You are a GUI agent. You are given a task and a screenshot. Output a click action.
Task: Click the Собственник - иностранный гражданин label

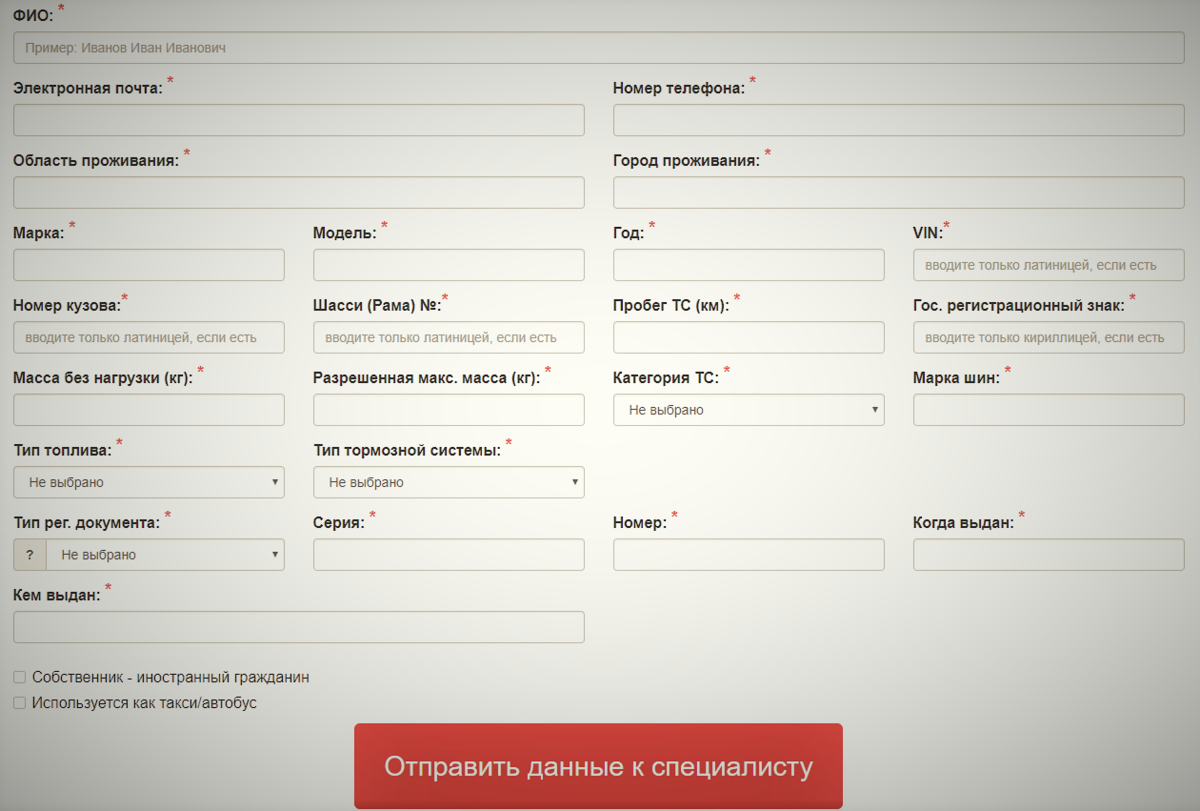click(171, 677)
